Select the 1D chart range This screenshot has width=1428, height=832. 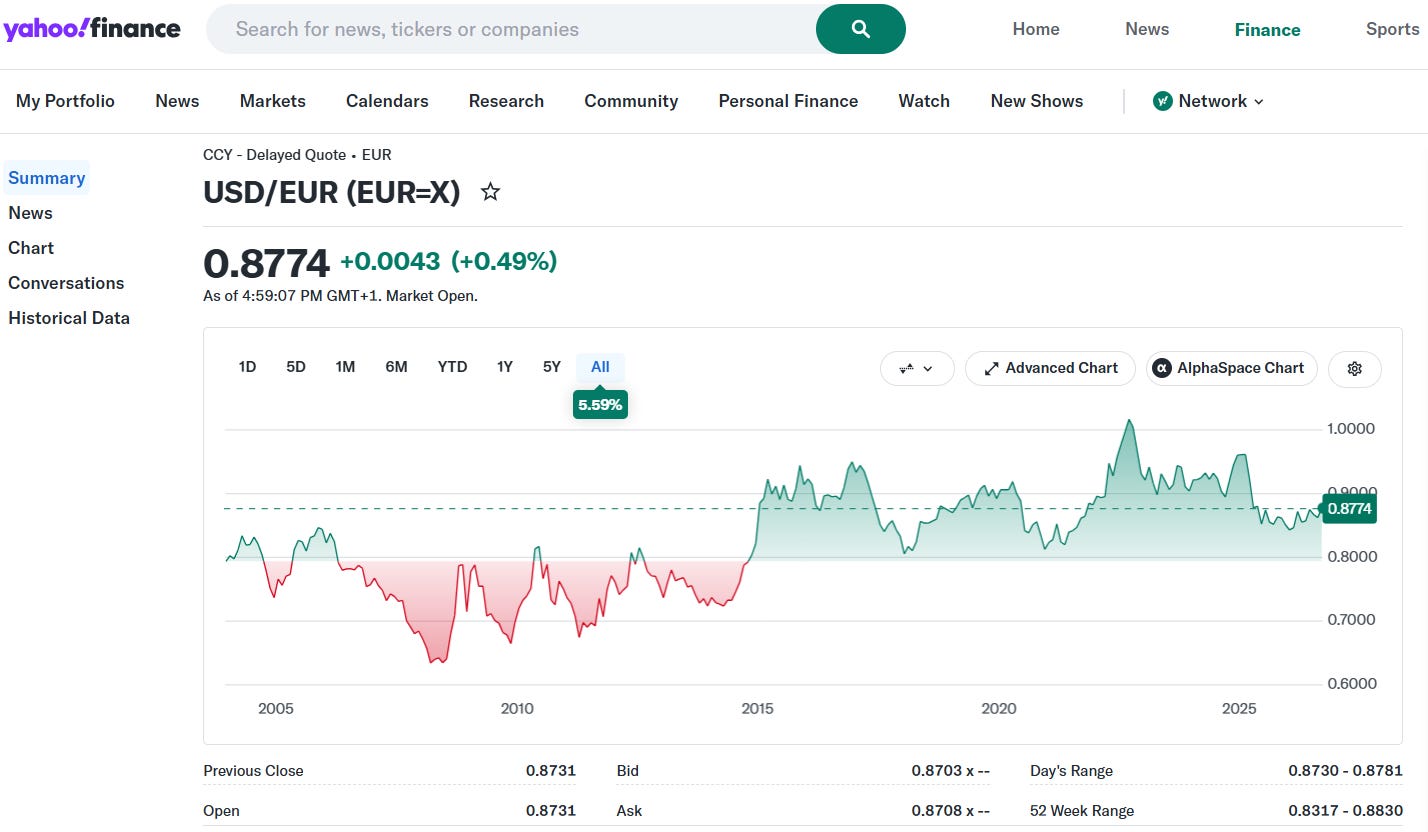[x=247, y=367]
